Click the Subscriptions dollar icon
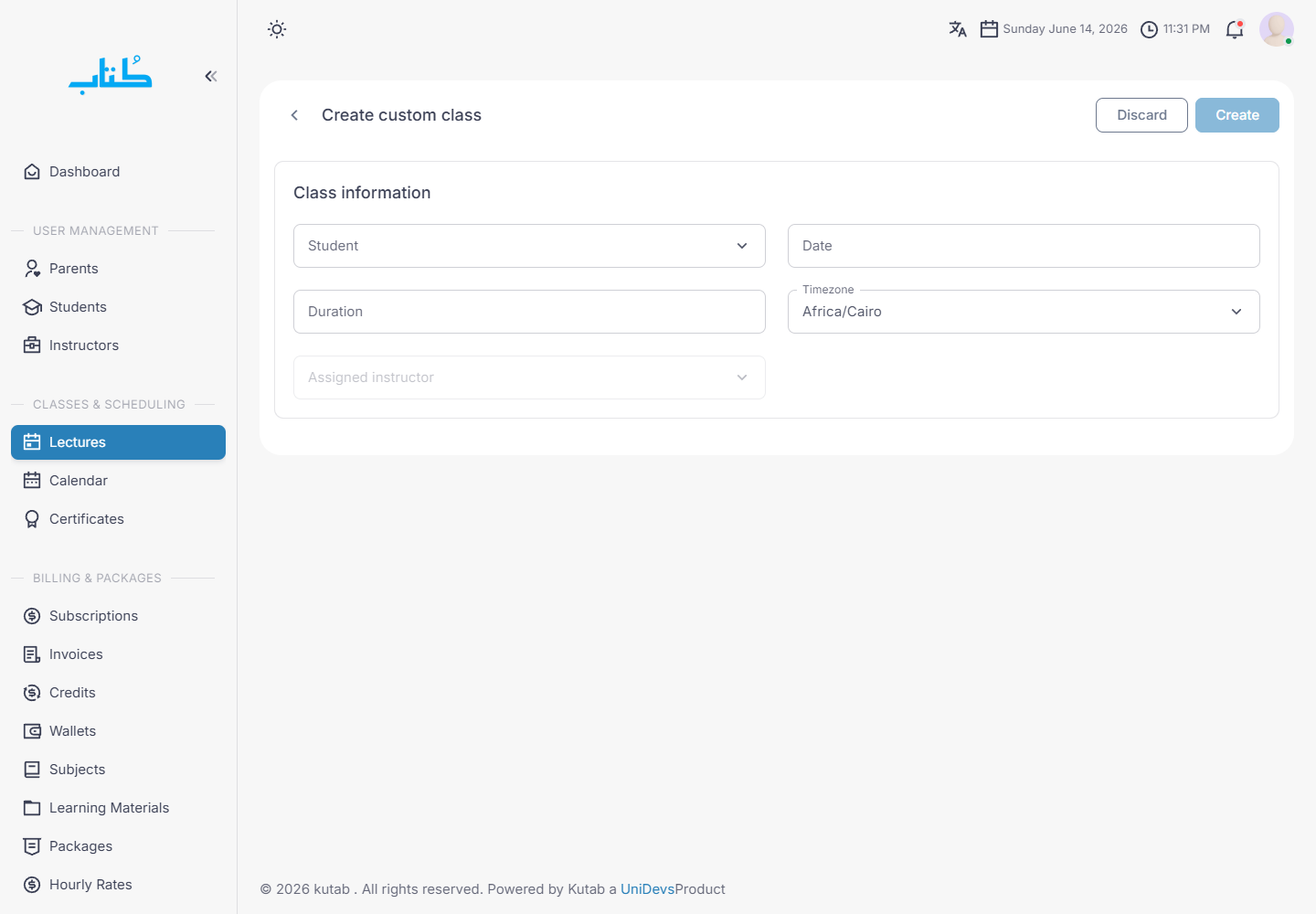 pos(32,616)
